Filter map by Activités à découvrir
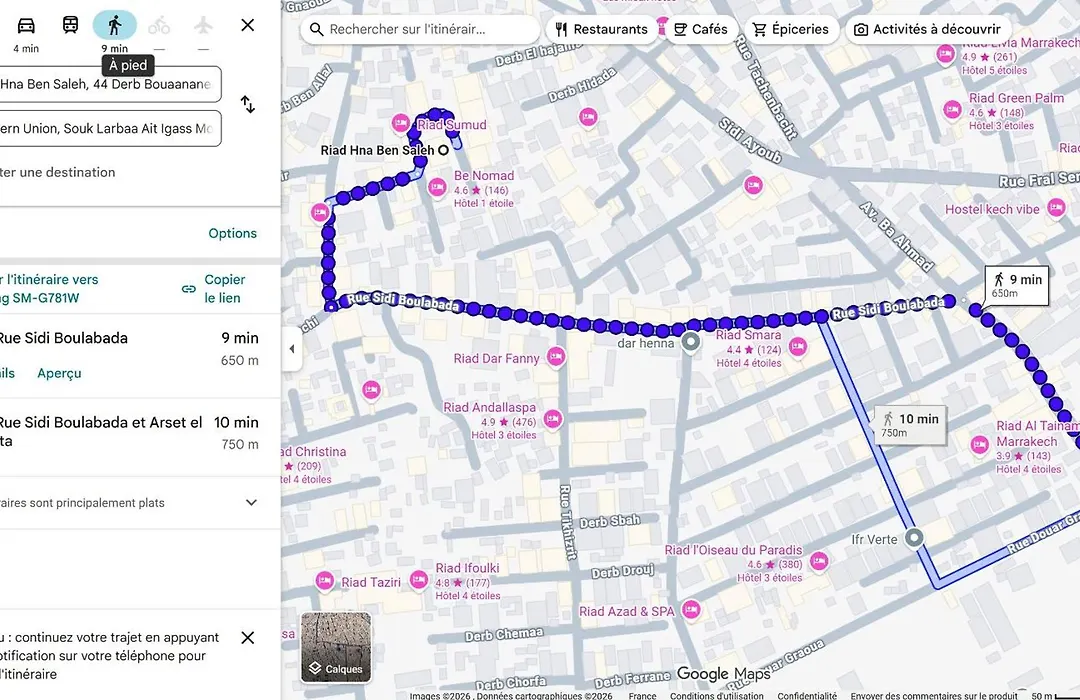 [x=927, y=30]
